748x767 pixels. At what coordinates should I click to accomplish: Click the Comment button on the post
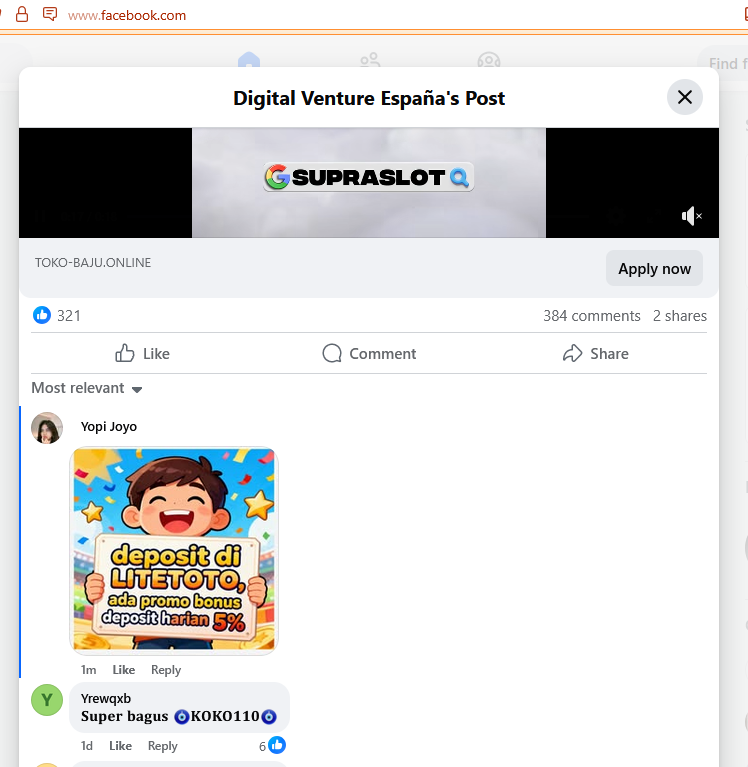[x=369, y=353]
